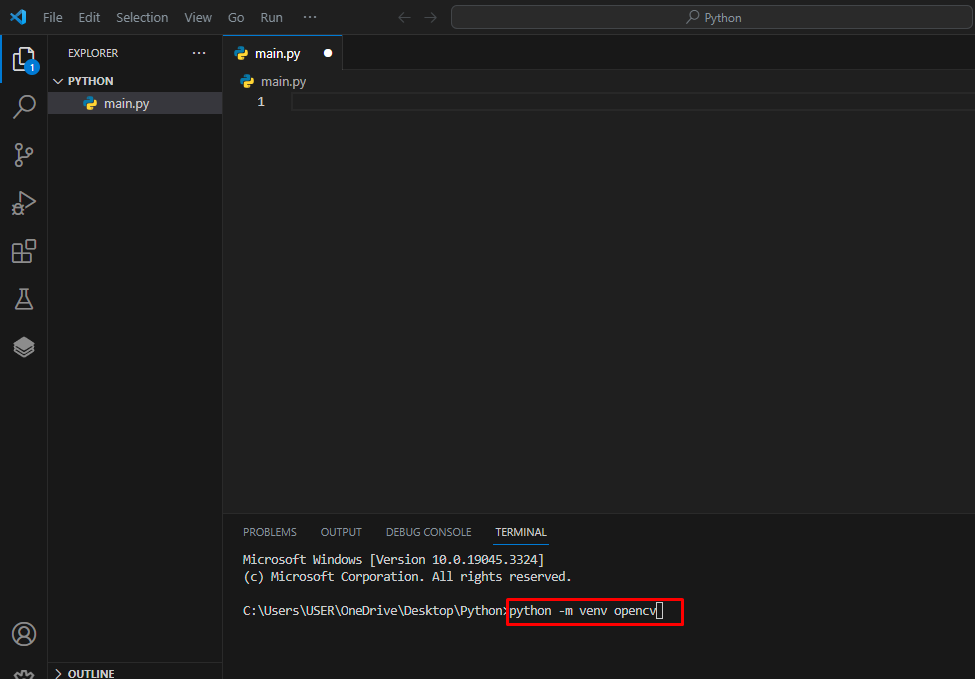Open the Search view icon
The image size is (975, 679).
[x=24, y=106]
